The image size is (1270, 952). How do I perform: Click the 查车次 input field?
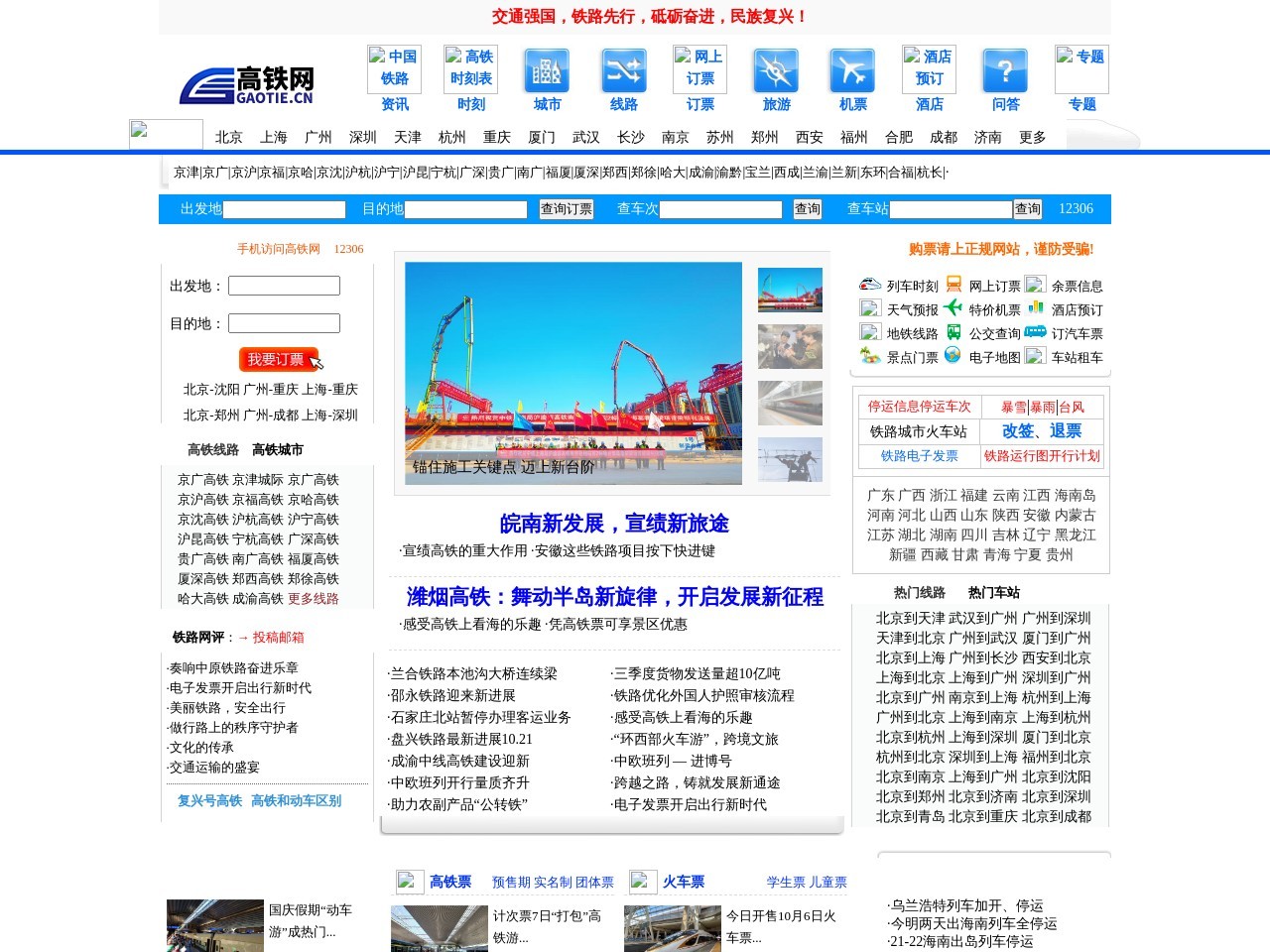720,209
